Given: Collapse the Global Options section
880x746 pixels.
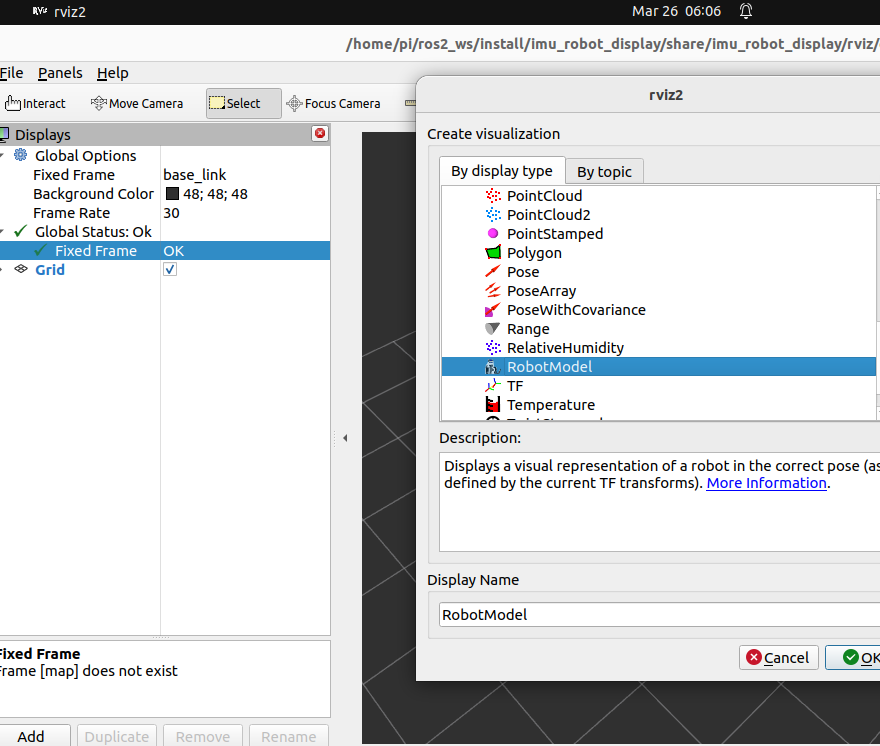Looking at the screenshot, I should coord(2,155).
